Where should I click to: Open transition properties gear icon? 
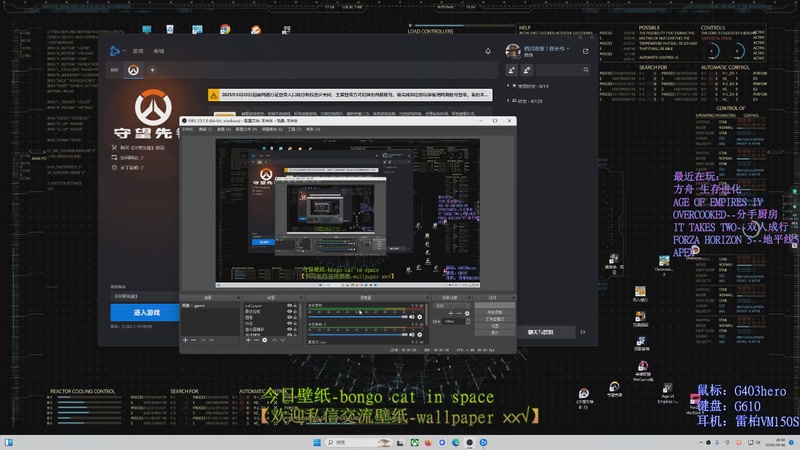click(467, 314)
